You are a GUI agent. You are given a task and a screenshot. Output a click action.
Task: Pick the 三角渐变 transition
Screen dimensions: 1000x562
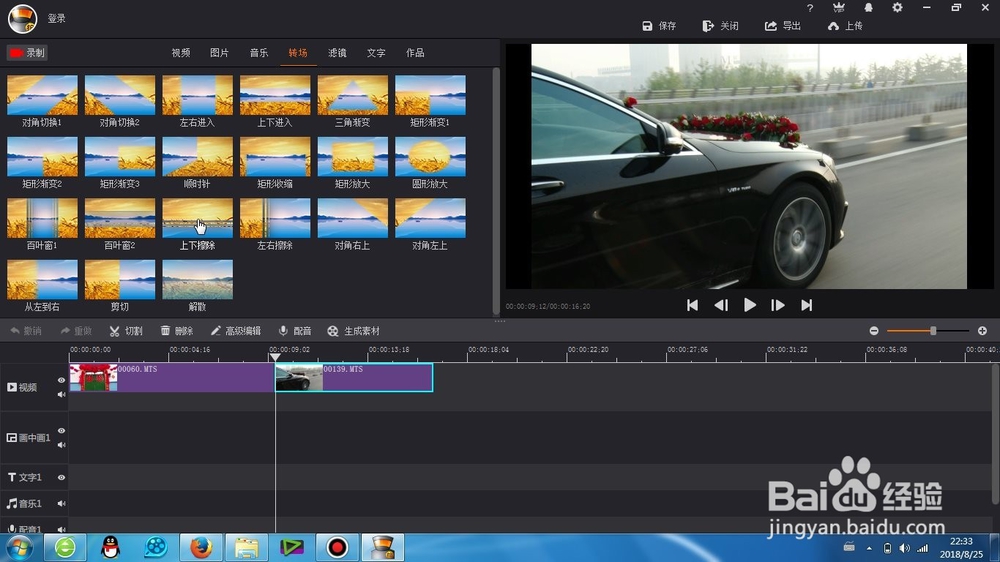[353, 95]
